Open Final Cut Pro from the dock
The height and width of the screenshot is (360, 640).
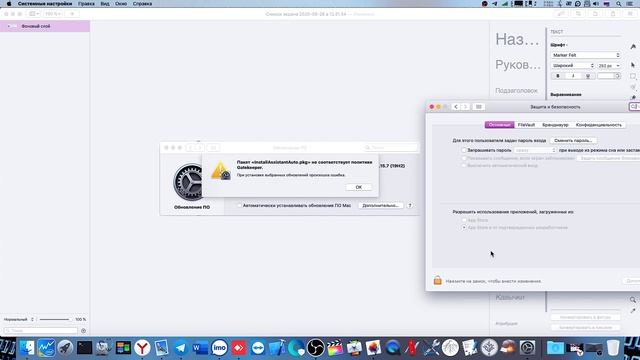[x=335, y=348]
